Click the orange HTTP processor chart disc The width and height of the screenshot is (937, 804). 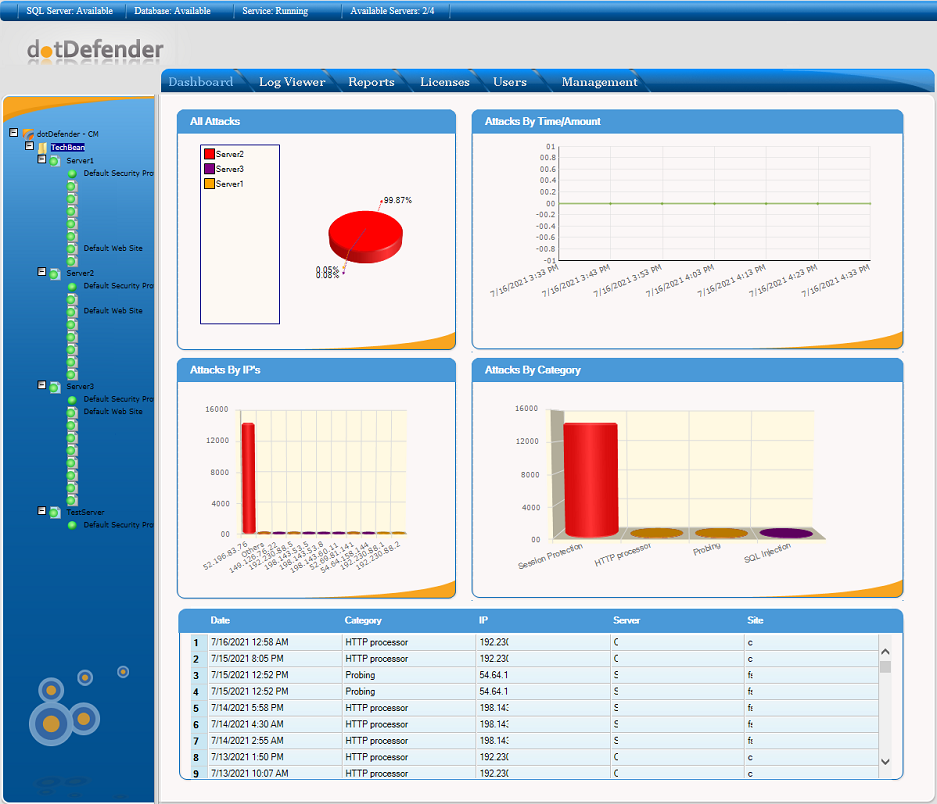click(x=656, y=533)
